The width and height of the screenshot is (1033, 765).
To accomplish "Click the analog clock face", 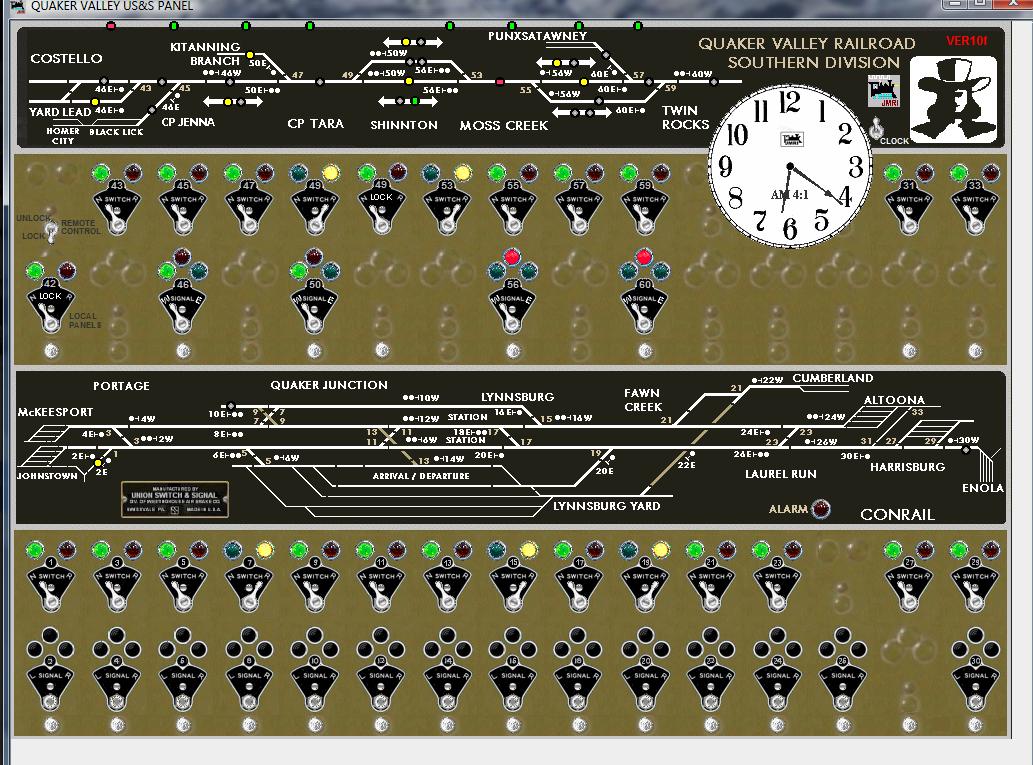I will point(790,166).
